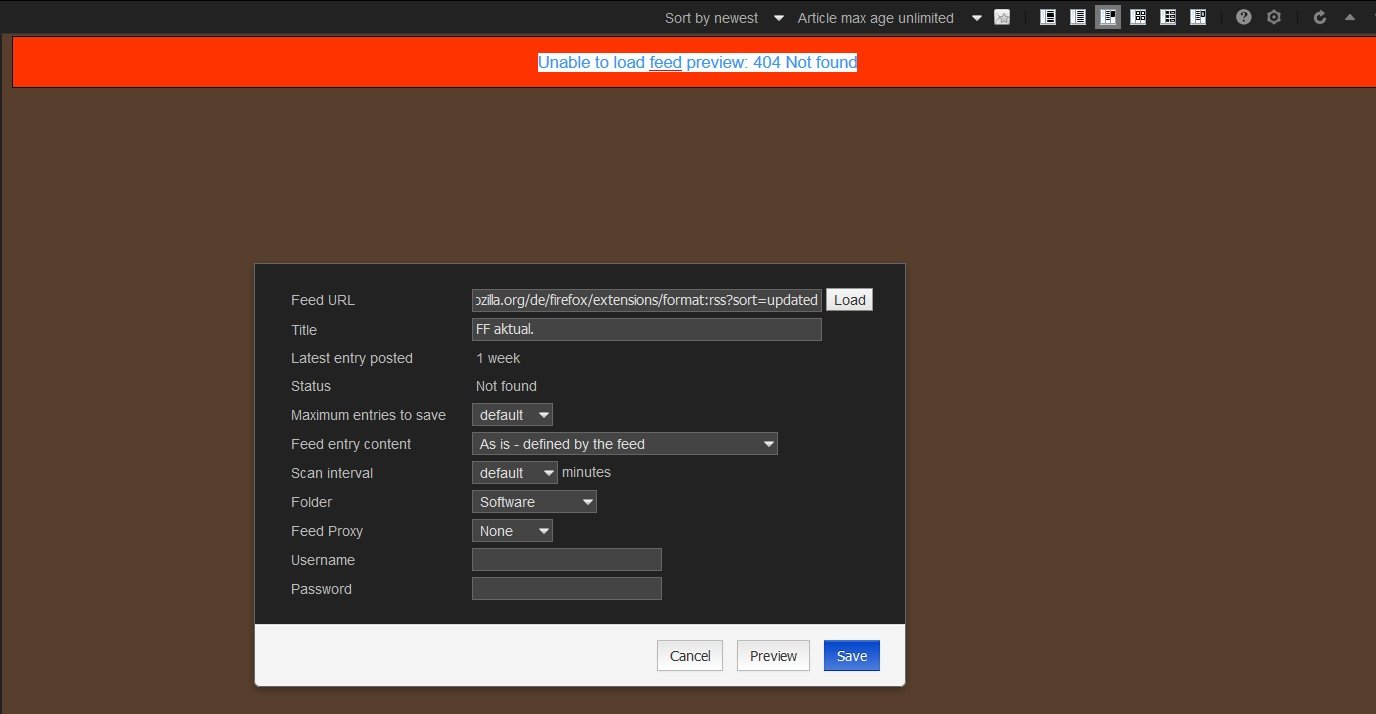Viewport: 1376px width, 714px height.
Task: Switch to the second list layout icon
Action: [1078, 18]
